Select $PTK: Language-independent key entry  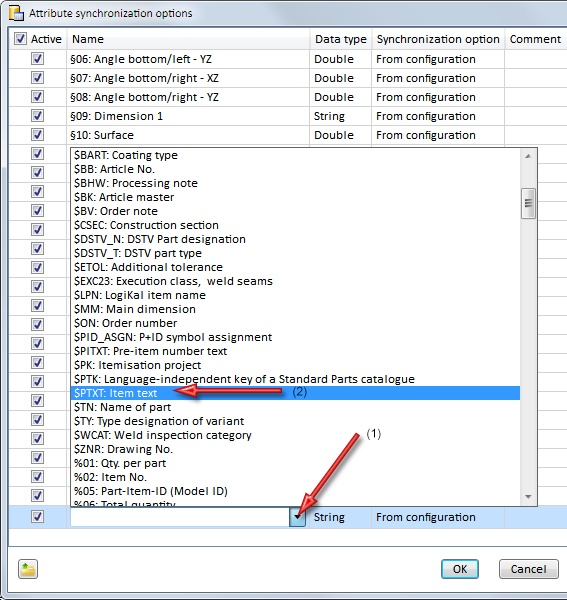point(295,379)
